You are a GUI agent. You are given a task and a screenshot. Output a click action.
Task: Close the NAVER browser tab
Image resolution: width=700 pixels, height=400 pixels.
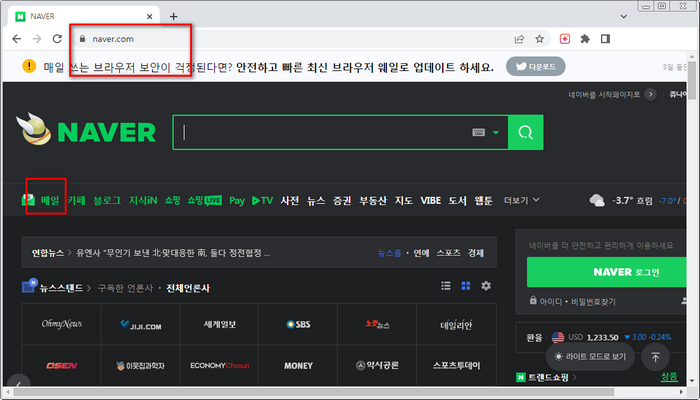150,17
